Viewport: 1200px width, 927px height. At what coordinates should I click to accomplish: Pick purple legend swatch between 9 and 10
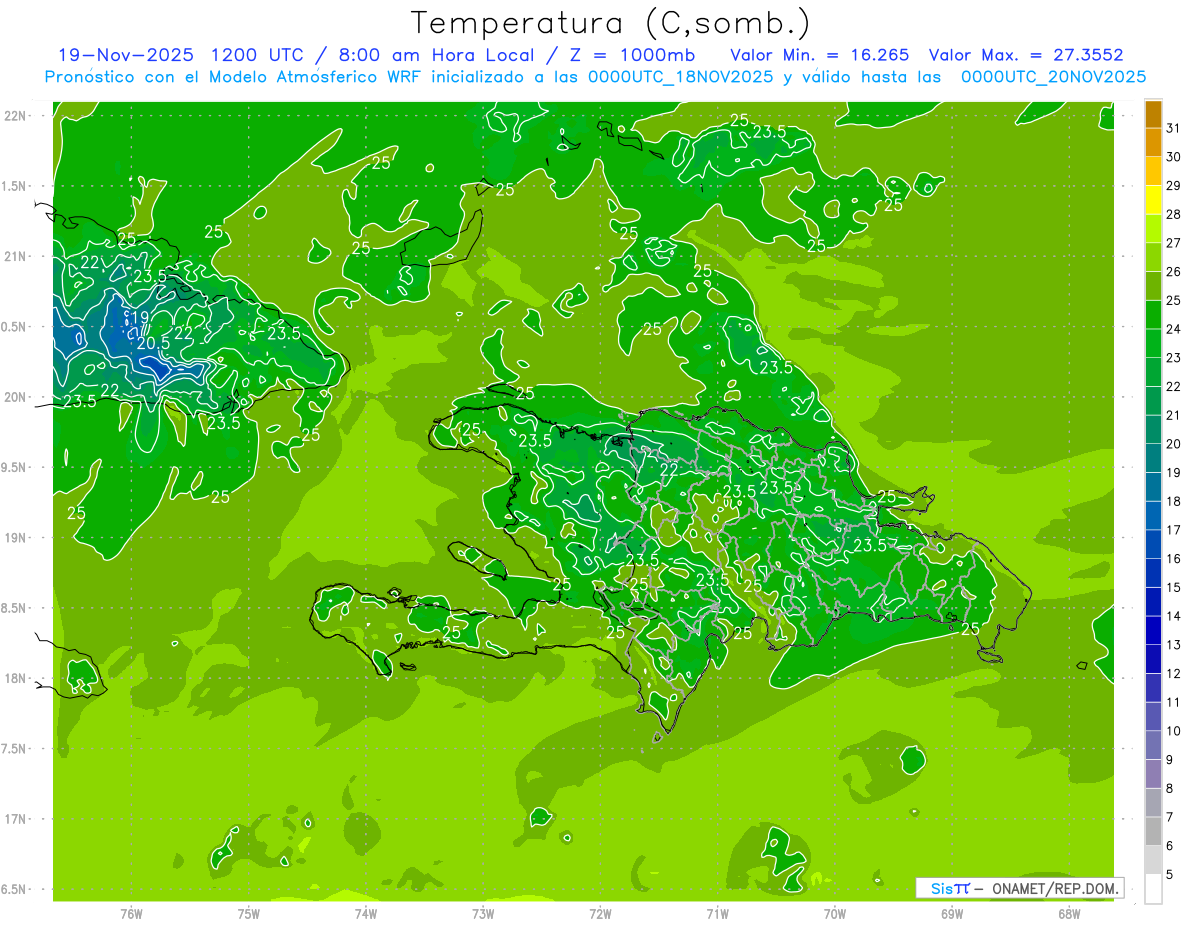click(1153, 746)
